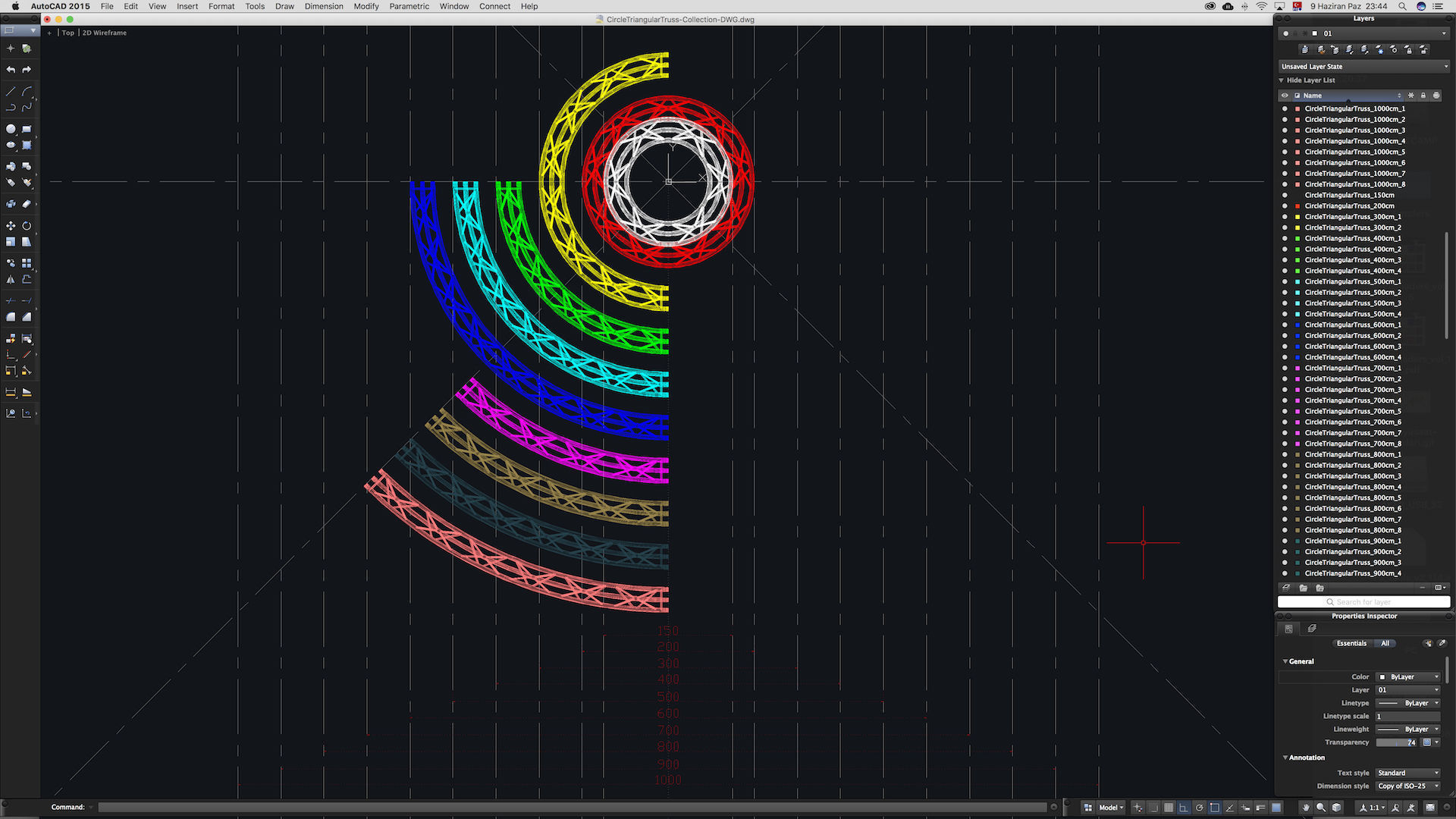Switch to the All properties tab
The width and height of the screenshot is (1456, 819).
point(1385,643)
